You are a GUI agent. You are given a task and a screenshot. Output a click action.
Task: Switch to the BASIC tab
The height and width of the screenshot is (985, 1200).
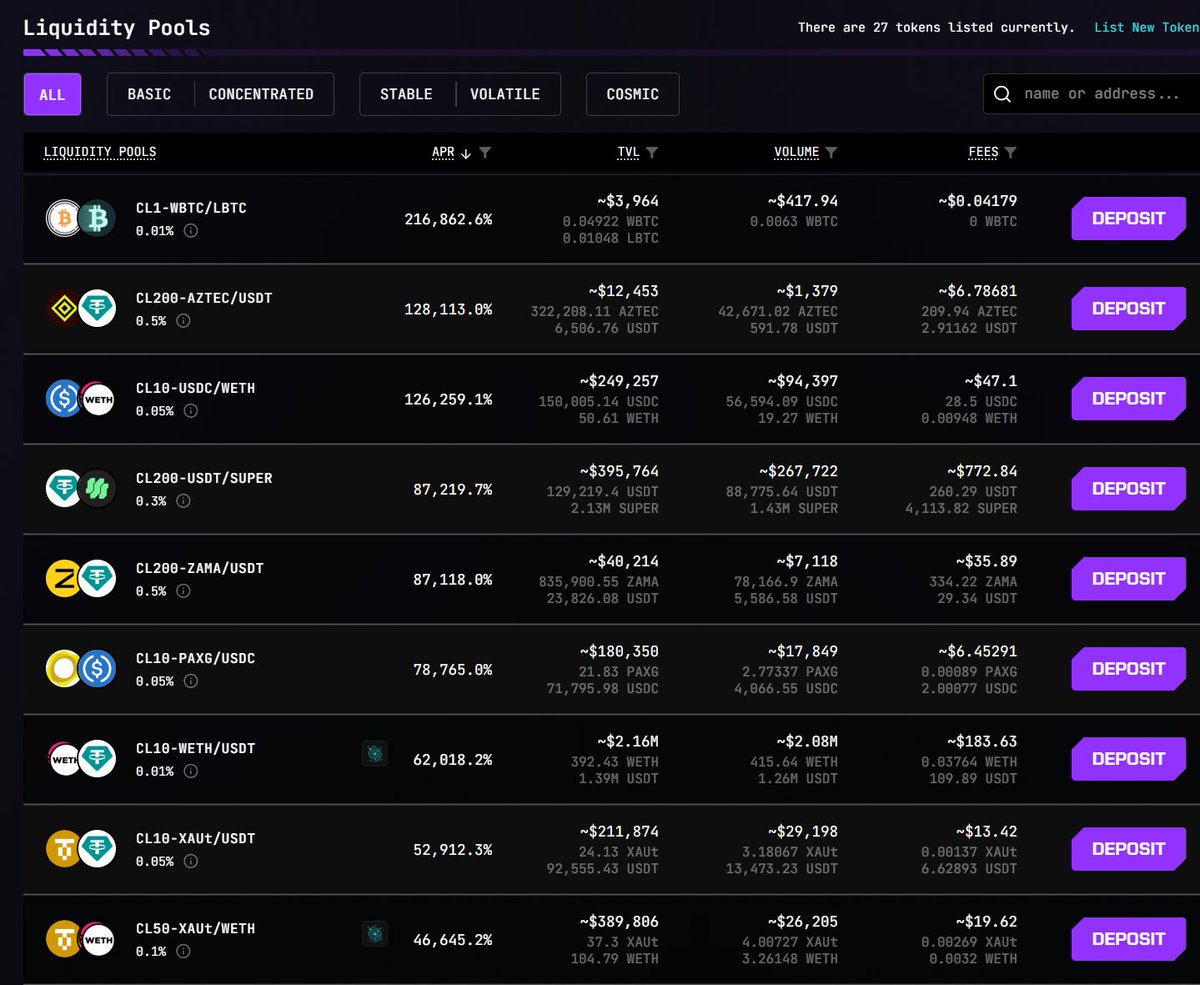(149, 94)
